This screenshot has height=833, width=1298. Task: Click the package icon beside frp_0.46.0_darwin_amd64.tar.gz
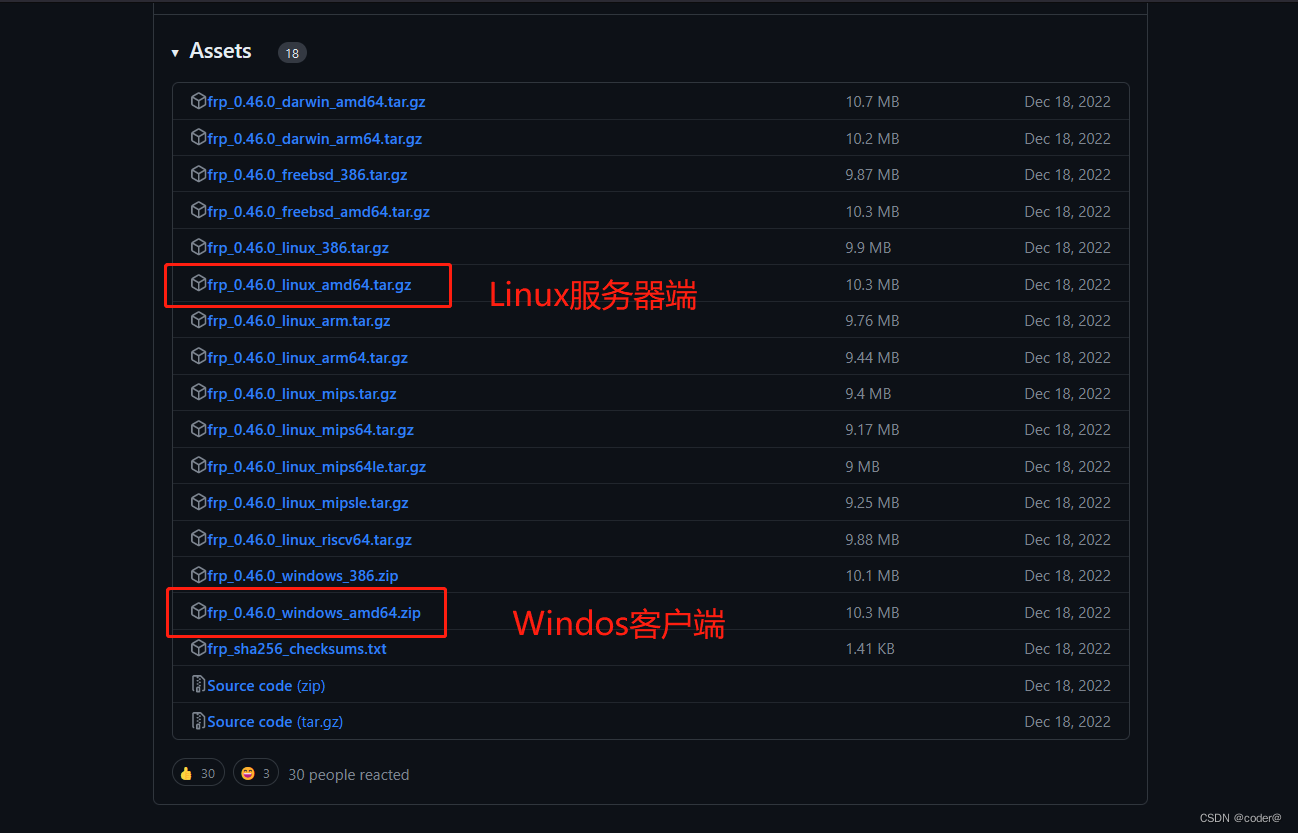coord(197,101)
